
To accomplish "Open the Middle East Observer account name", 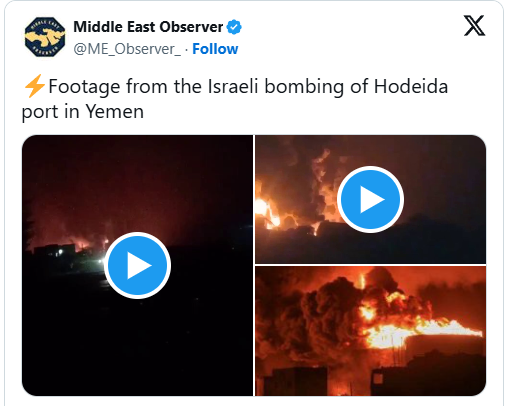I will pyautogui.click(x=148, y=27).
